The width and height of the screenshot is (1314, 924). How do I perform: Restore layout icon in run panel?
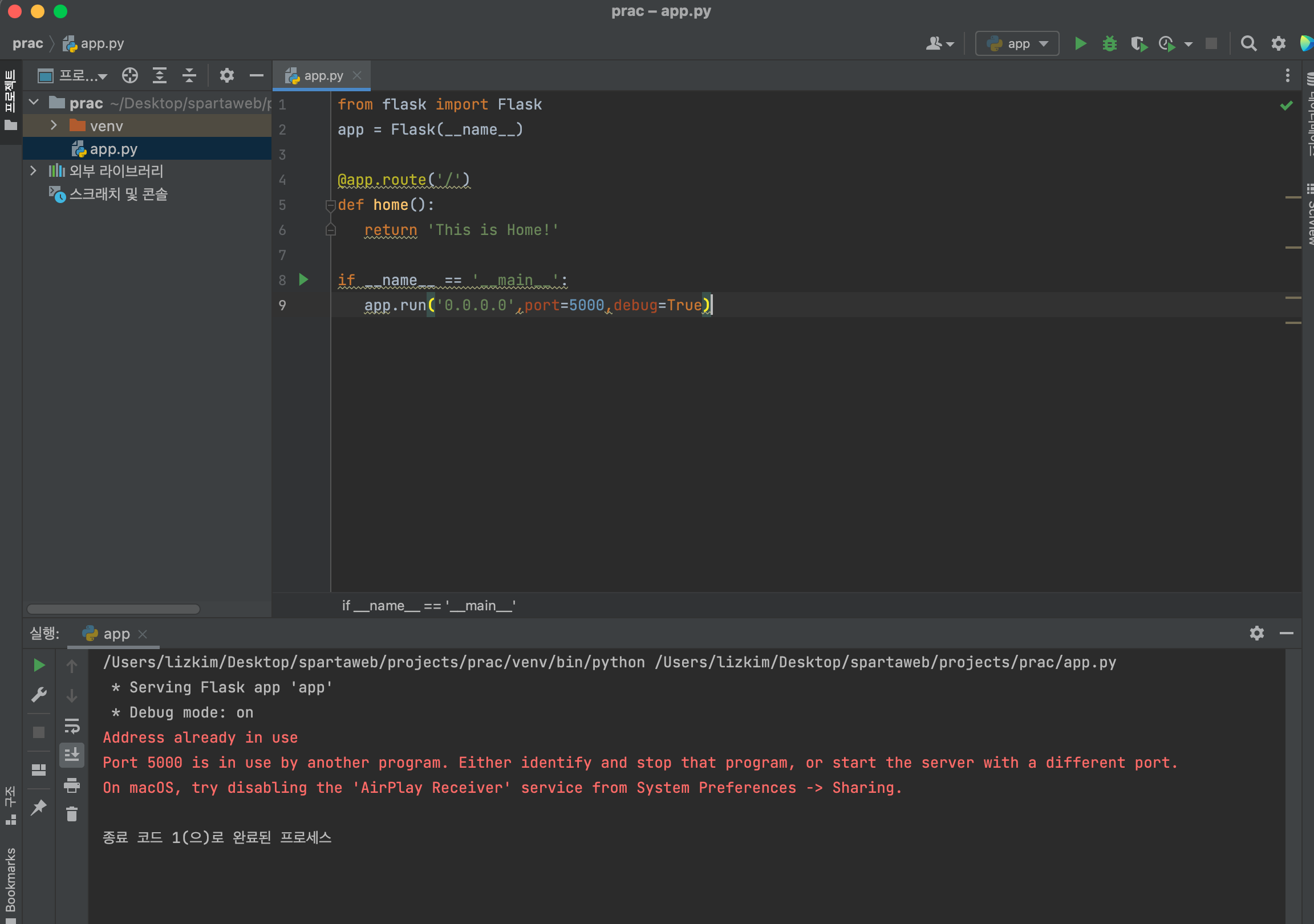(39, 770)
